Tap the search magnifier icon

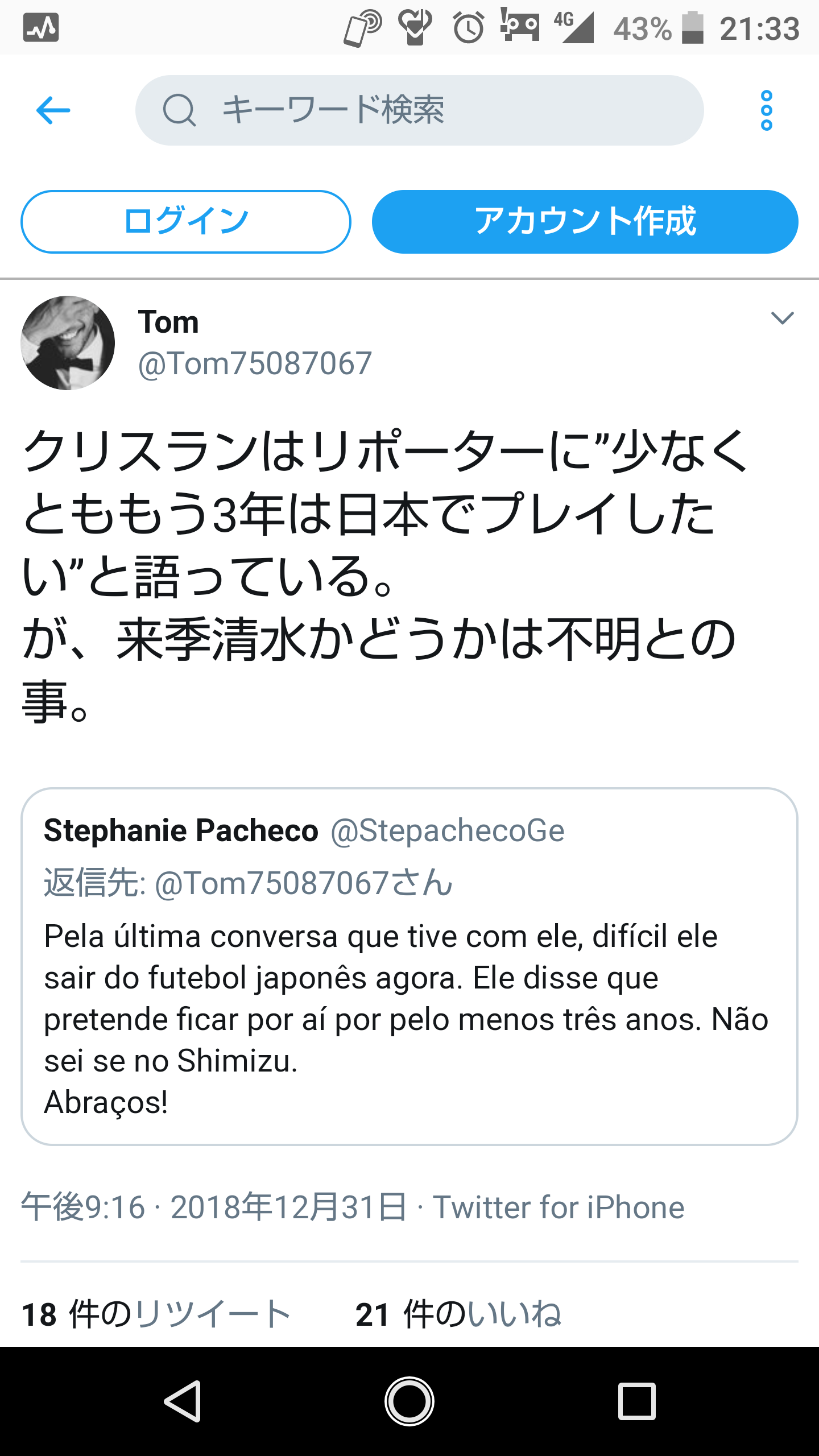[x=179, y=110]
